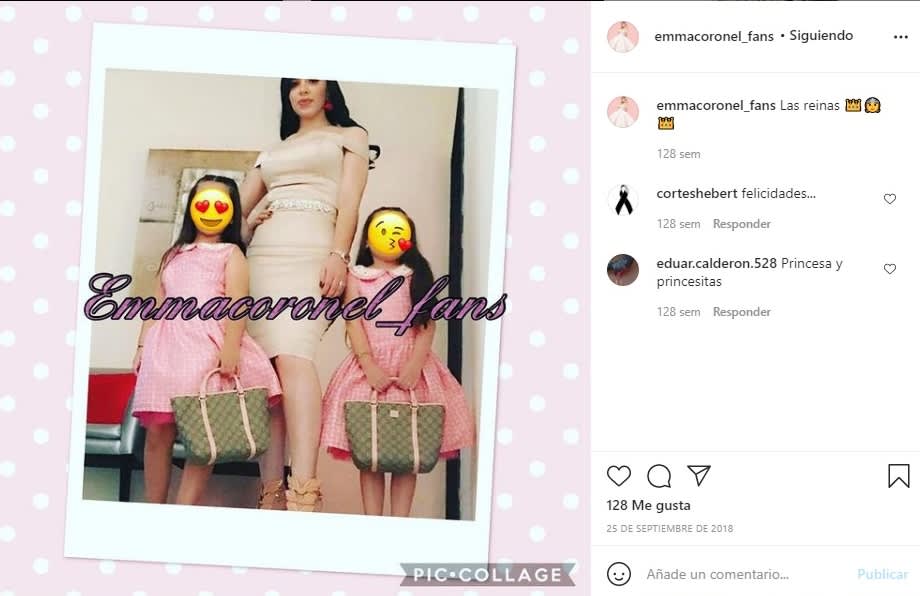Open the 25 de septiembre de 2018 date link
The width and height of the screenshot is (920, 596).
point(669,529)
